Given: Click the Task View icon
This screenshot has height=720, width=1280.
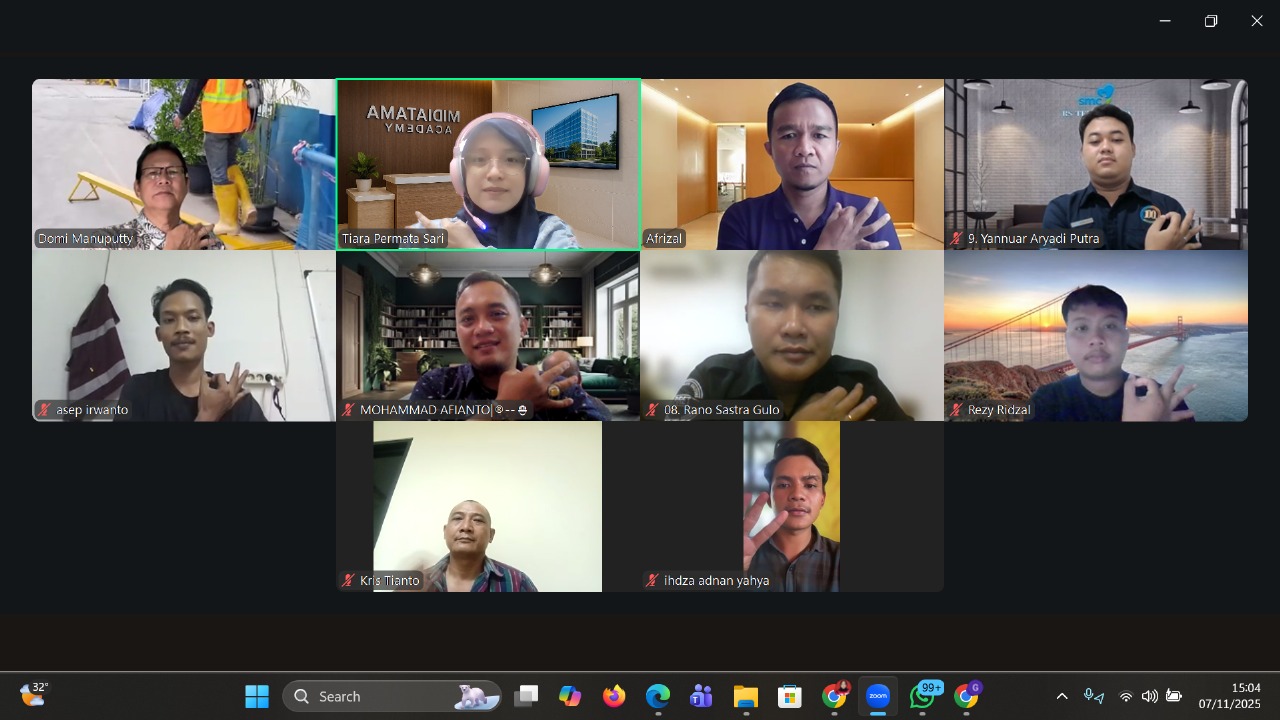Looking at the screenshot, I should click(x=526, y=696).
